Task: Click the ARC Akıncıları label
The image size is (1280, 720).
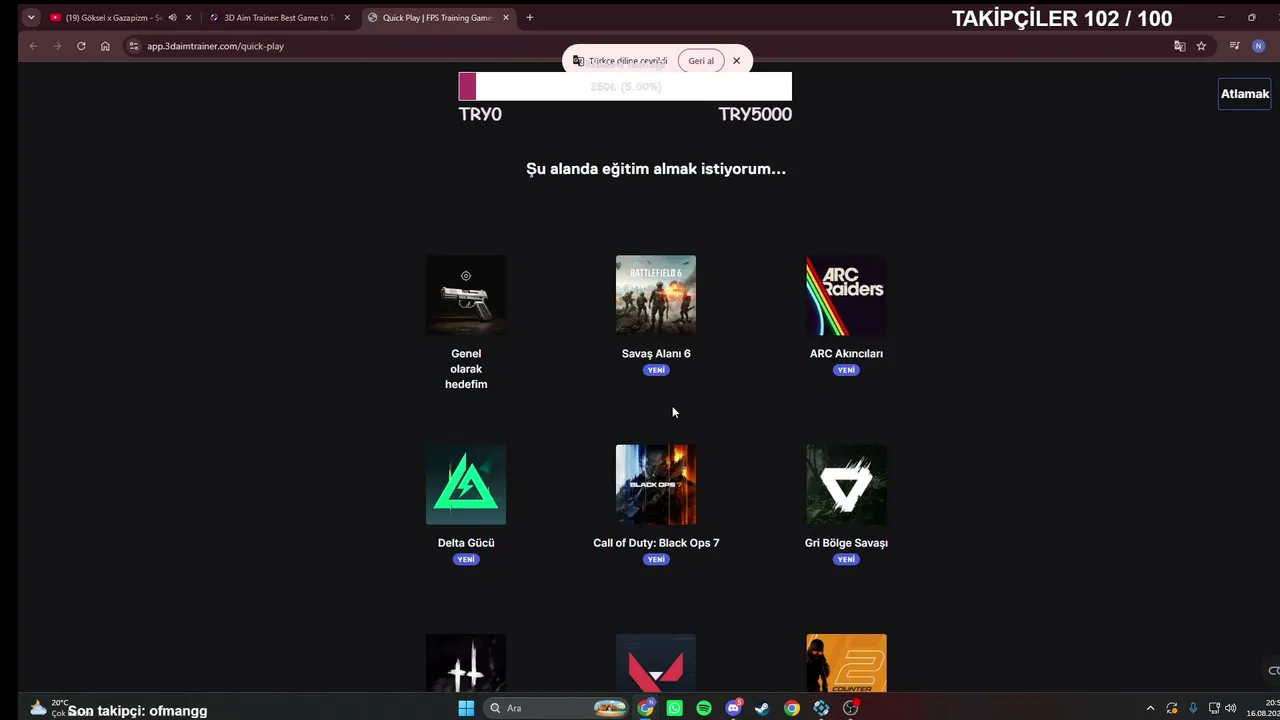Action: pos(846,354)
